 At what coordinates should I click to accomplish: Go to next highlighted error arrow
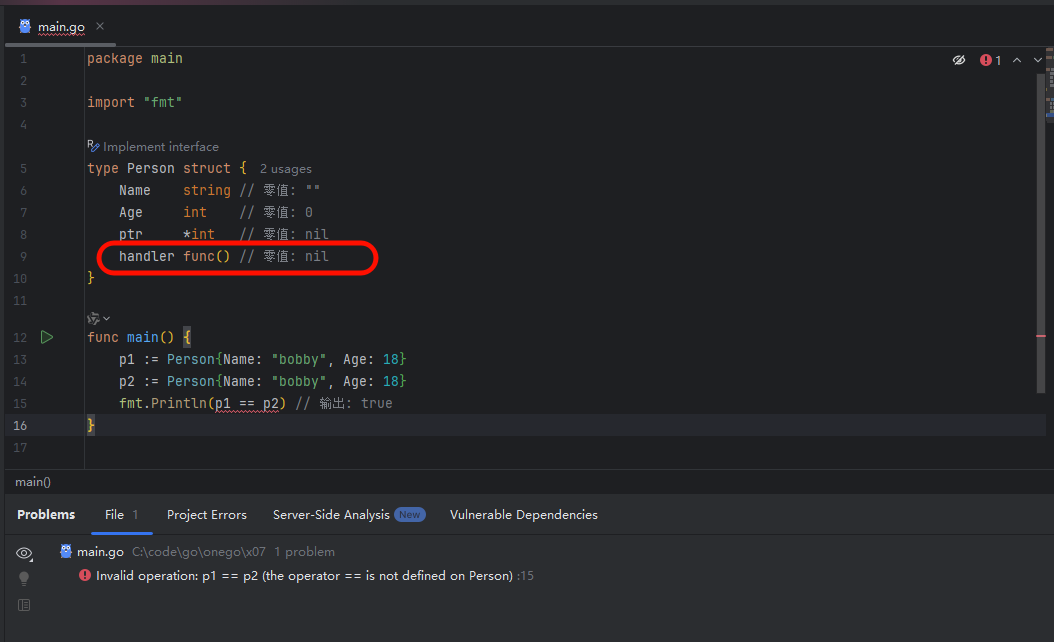point(1038,60)
